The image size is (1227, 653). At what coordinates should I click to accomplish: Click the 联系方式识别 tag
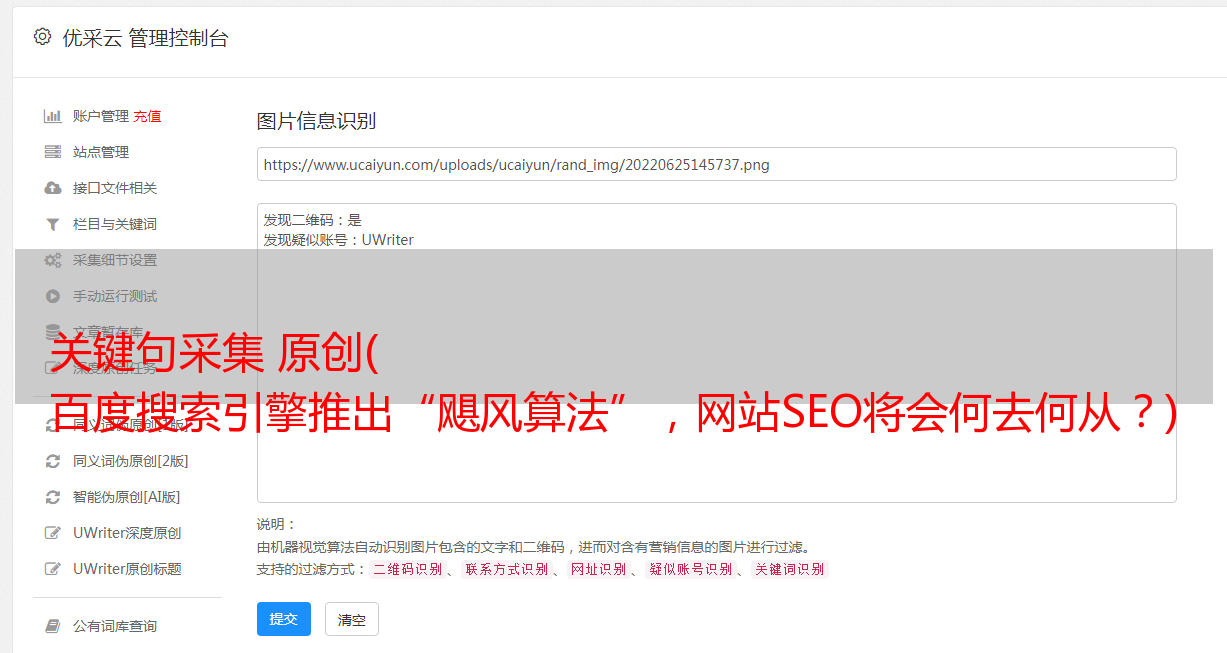click(x=506, y=569)
